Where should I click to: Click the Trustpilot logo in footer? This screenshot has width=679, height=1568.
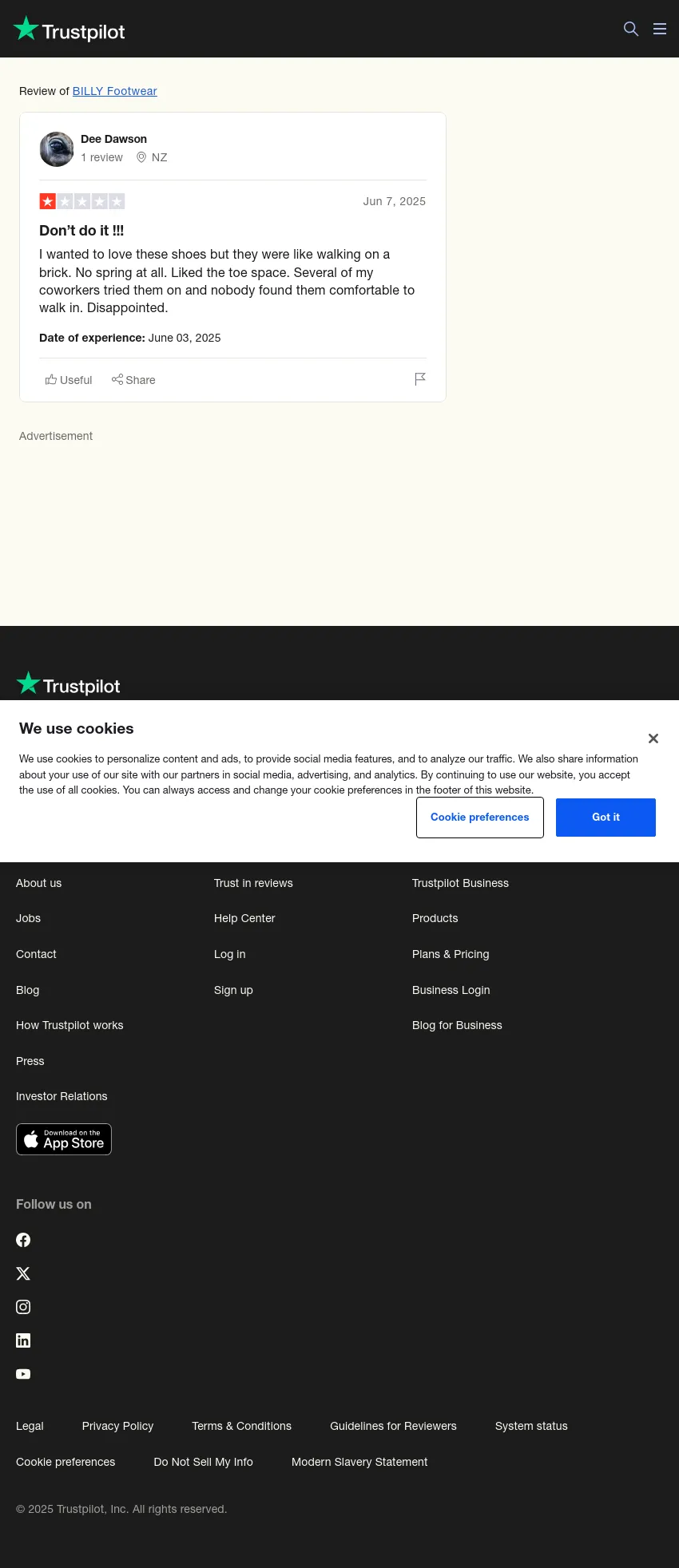pos(69,684)
